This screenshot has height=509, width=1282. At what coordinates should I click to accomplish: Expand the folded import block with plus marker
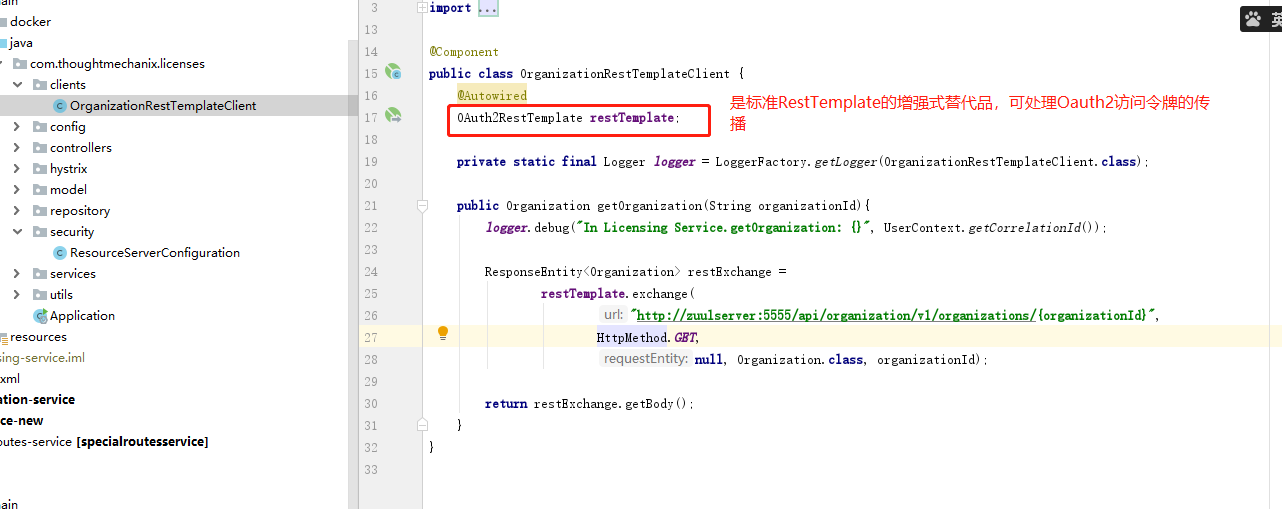(x=423, y=8)
